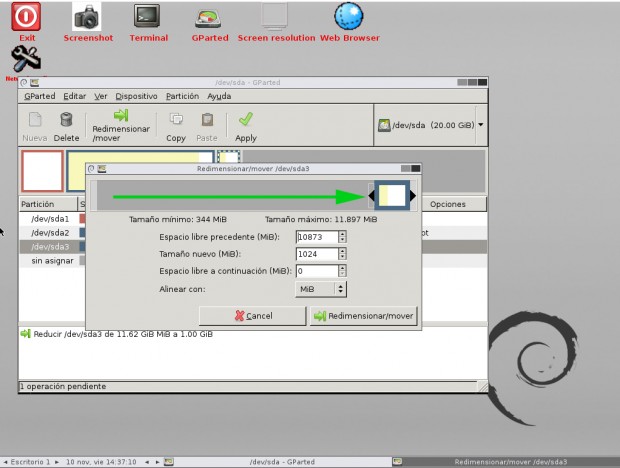The height and width of the screenshot is (468, 620).
Task: Select the small dashed sda3 partition graphic block
Action: [x=229, y=157]
